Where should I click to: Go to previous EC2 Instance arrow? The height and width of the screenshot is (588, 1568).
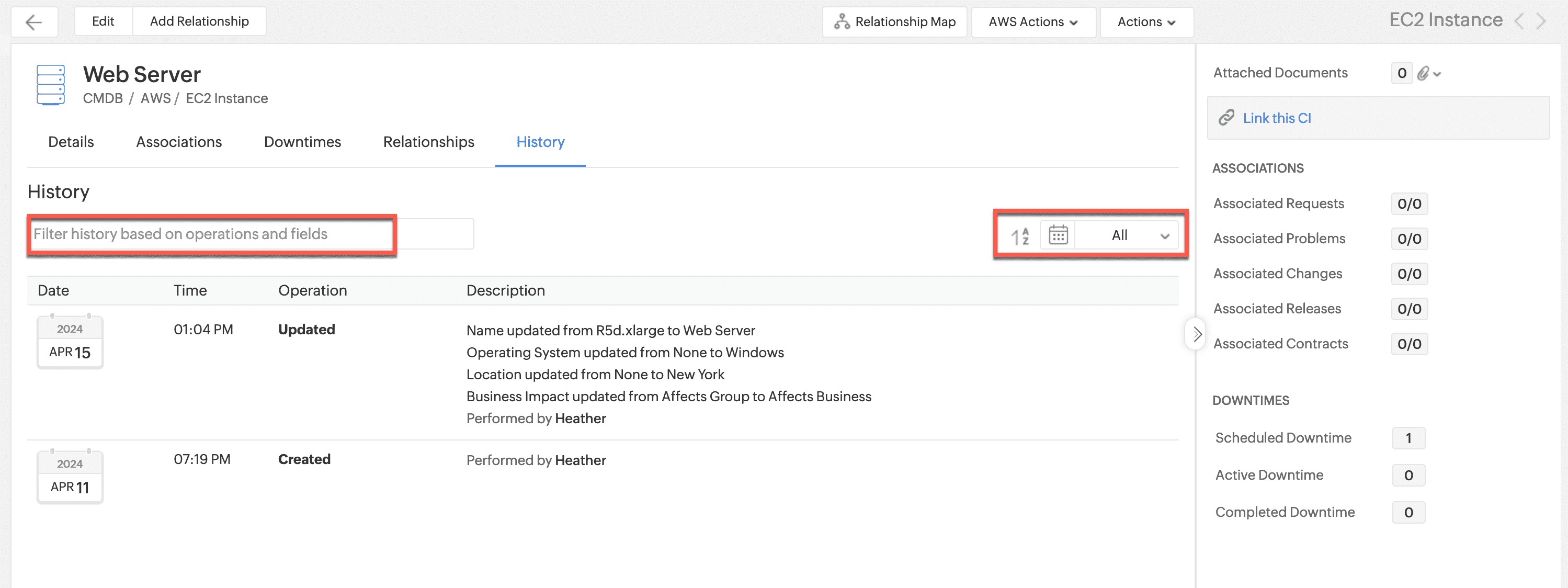click(1520, 21)
